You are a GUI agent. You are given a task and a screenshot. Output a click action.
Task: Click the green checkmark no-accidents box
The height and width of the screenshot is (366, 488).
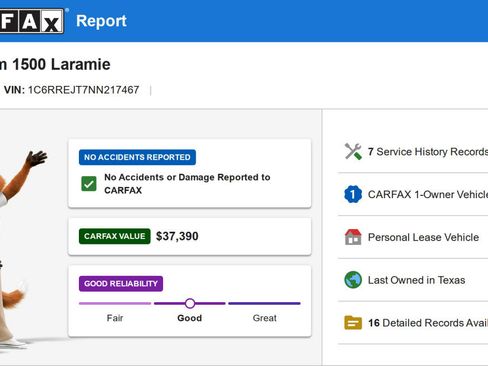(x=89, y=184)
